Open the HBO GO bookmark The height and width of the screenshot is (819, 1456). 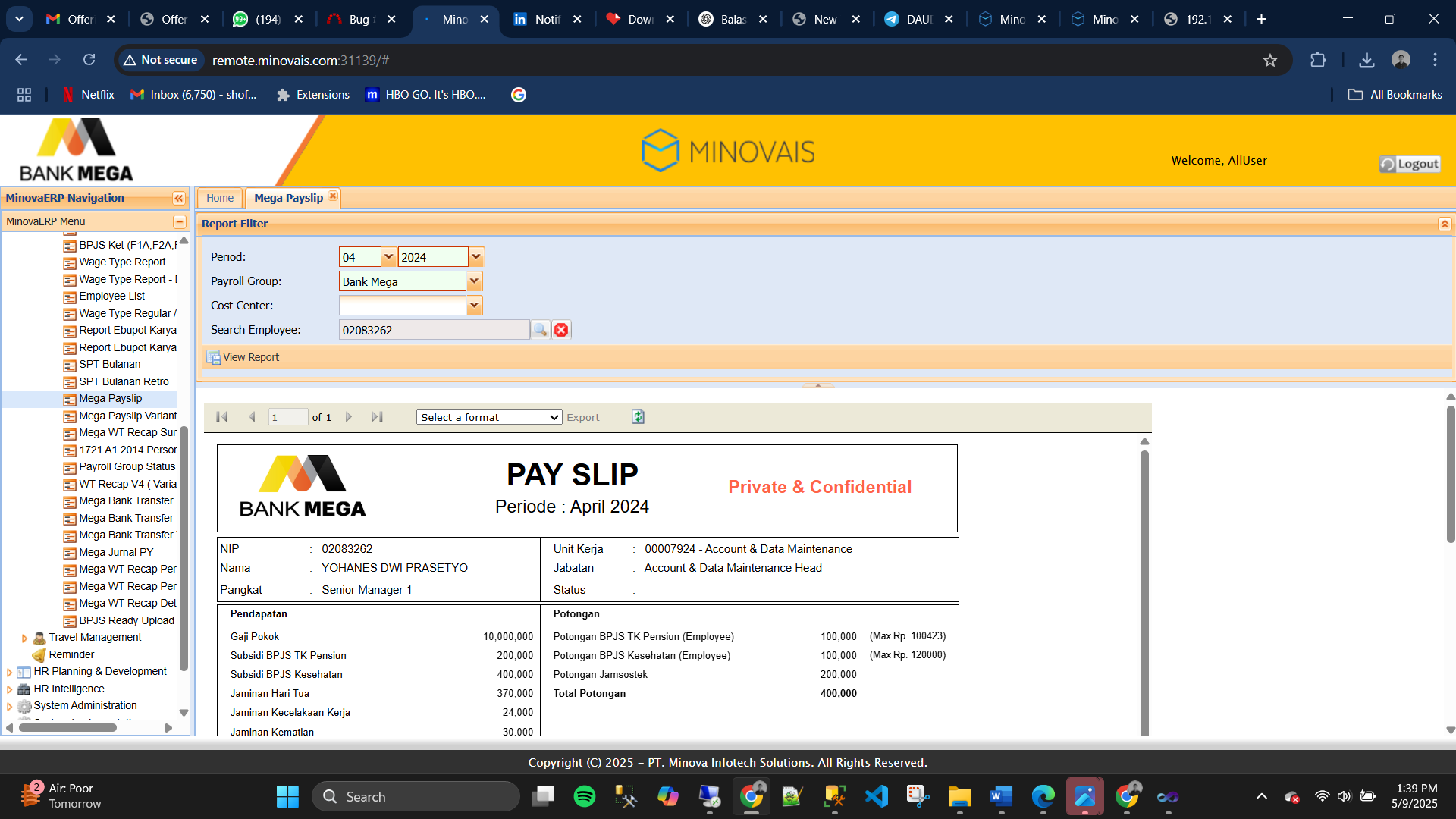pos(425,95)
